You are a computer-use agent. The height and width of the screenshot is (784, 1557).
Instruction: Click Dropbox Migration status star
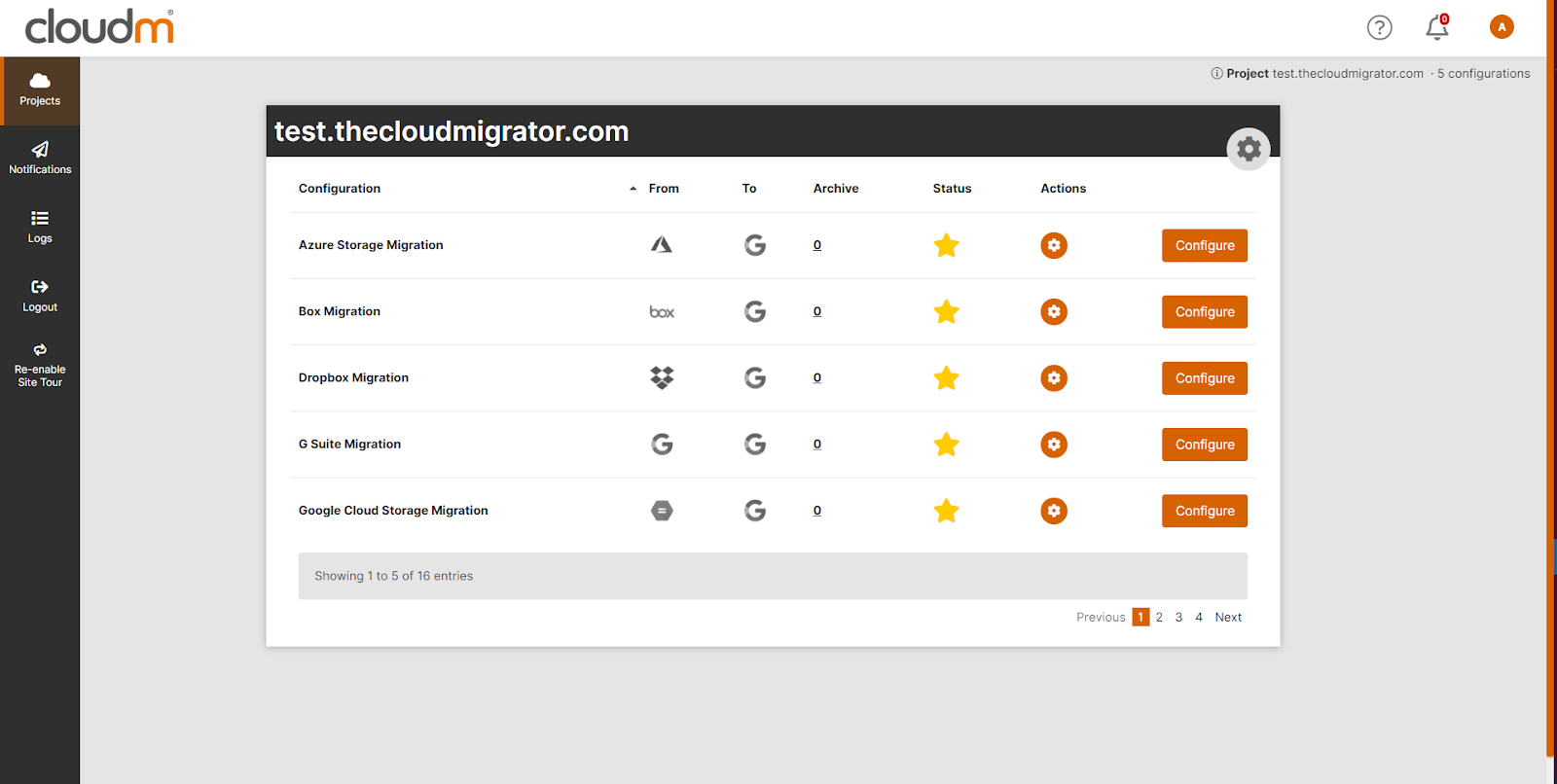click(x=946, y=377)
